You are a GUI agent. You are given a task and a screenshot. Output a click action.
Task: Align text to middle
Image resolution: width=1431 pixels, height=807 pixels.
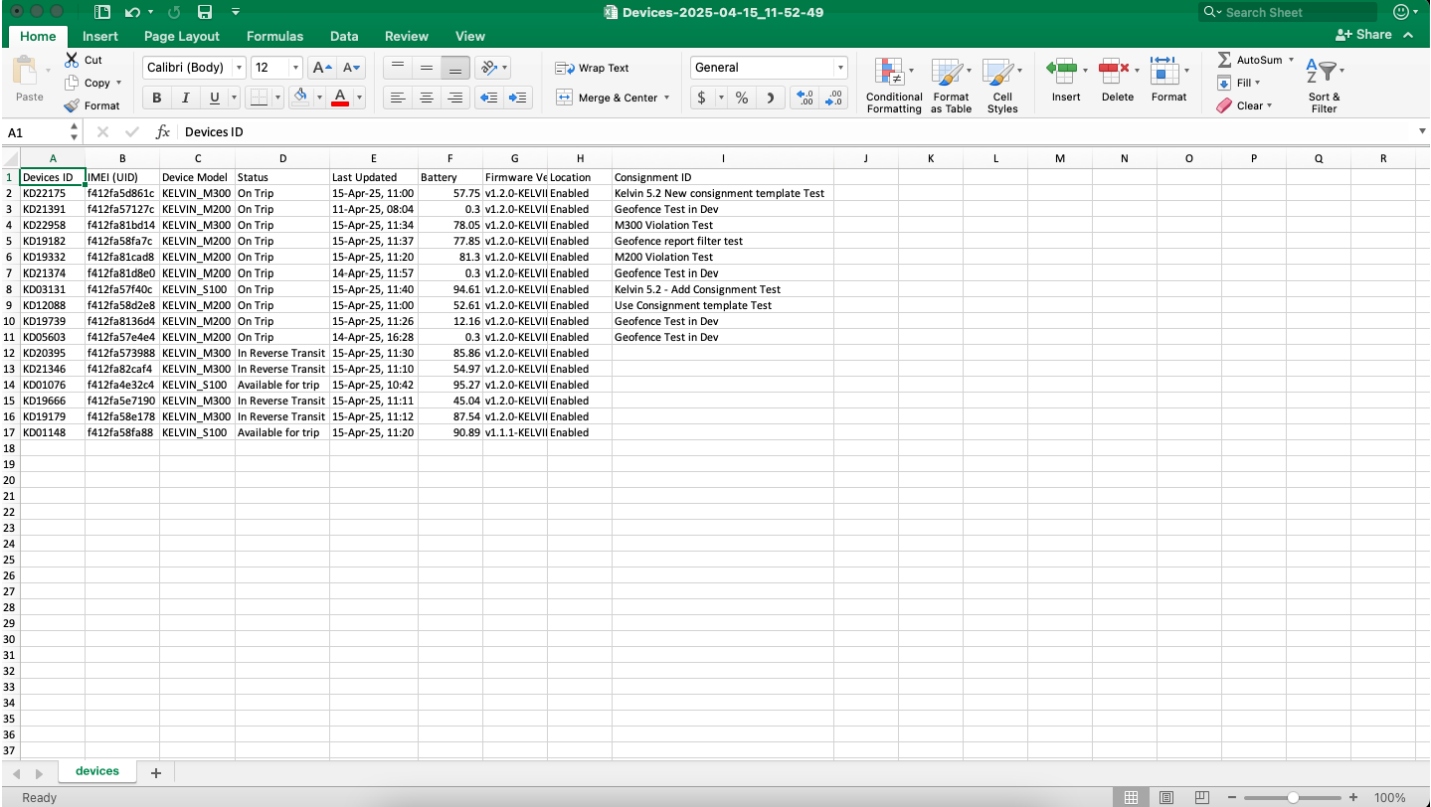pos(426,68)
